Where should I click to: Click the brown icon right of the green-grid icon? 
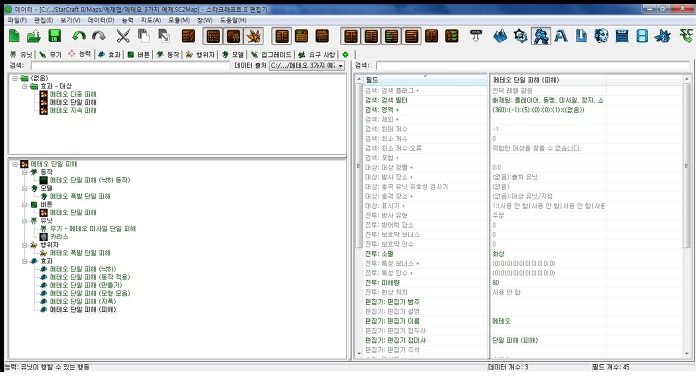point(322,36)
